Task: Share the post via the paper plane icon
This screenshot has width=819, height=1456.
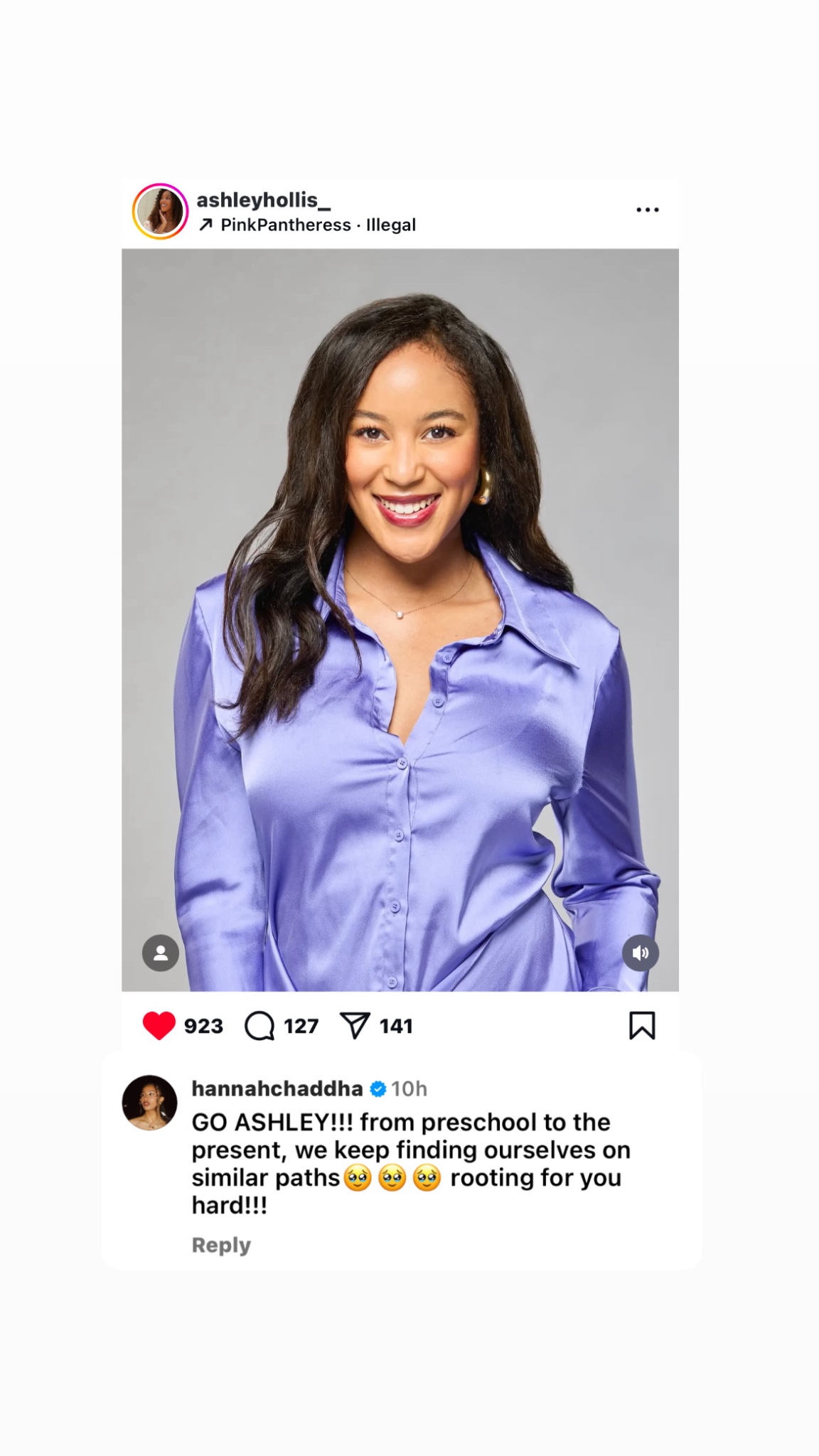Action: [x=355, y=1026]
